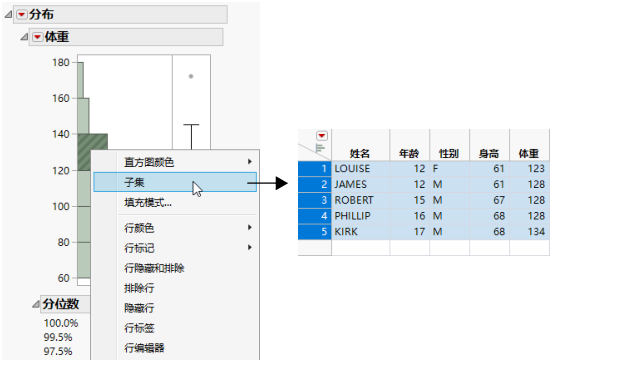624x370 pixels.
Task: Choose 行标签 menu entry
Action: (175, 328)
